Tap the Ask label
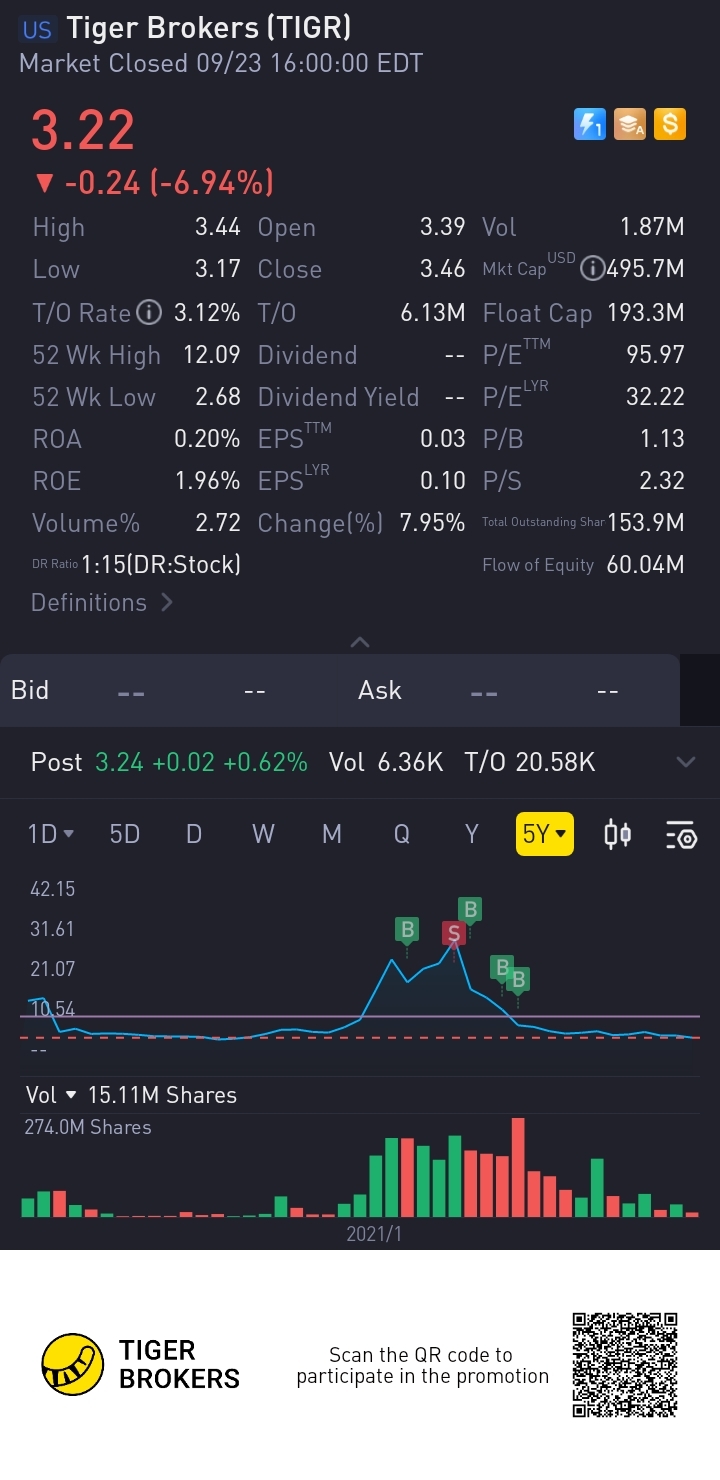Screen dimensions: 720x1480 380,690
